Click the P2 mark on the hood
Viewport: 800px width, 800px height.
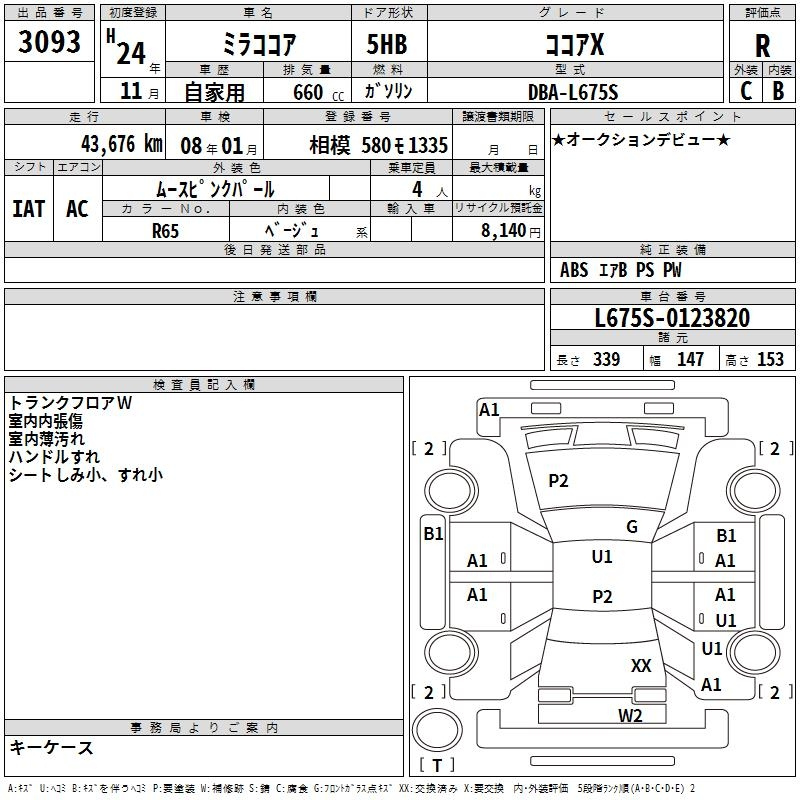coord(558,481)
